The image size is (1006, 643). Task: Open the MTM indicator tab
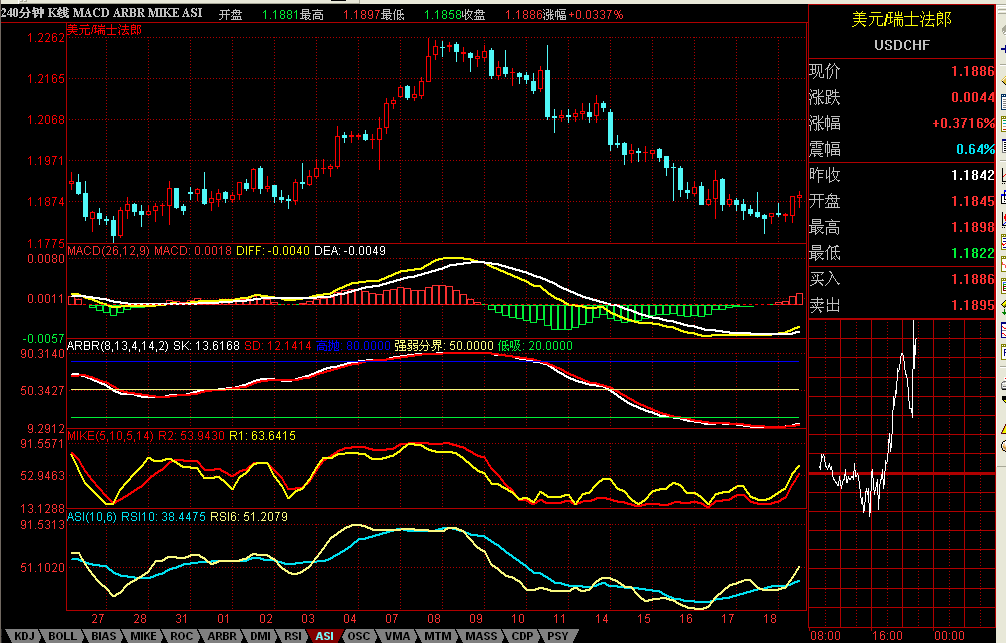437,635
